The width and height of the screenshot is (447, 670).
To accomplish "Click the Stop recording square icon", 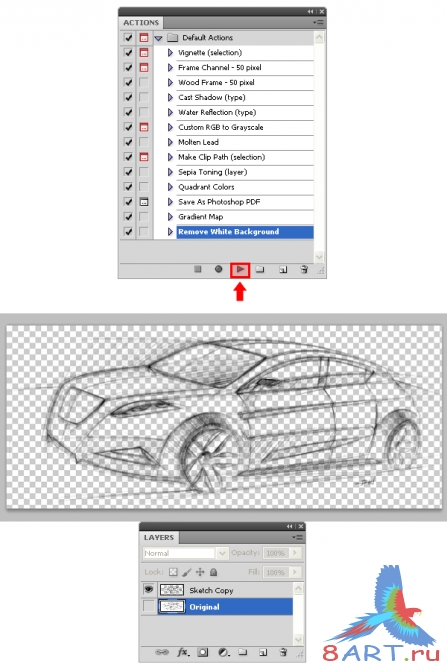I will tap(197, 269).
